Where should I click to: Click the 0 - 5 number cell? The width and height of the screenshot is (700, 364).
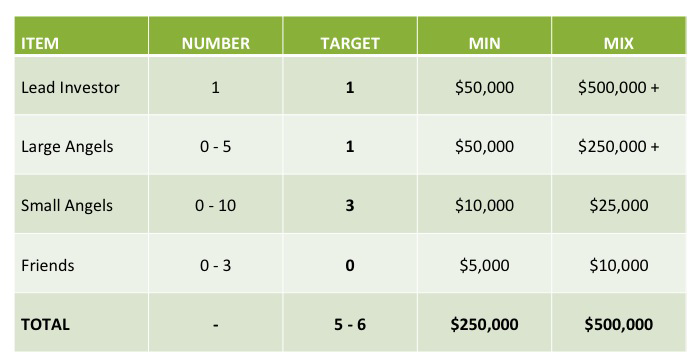216,146
